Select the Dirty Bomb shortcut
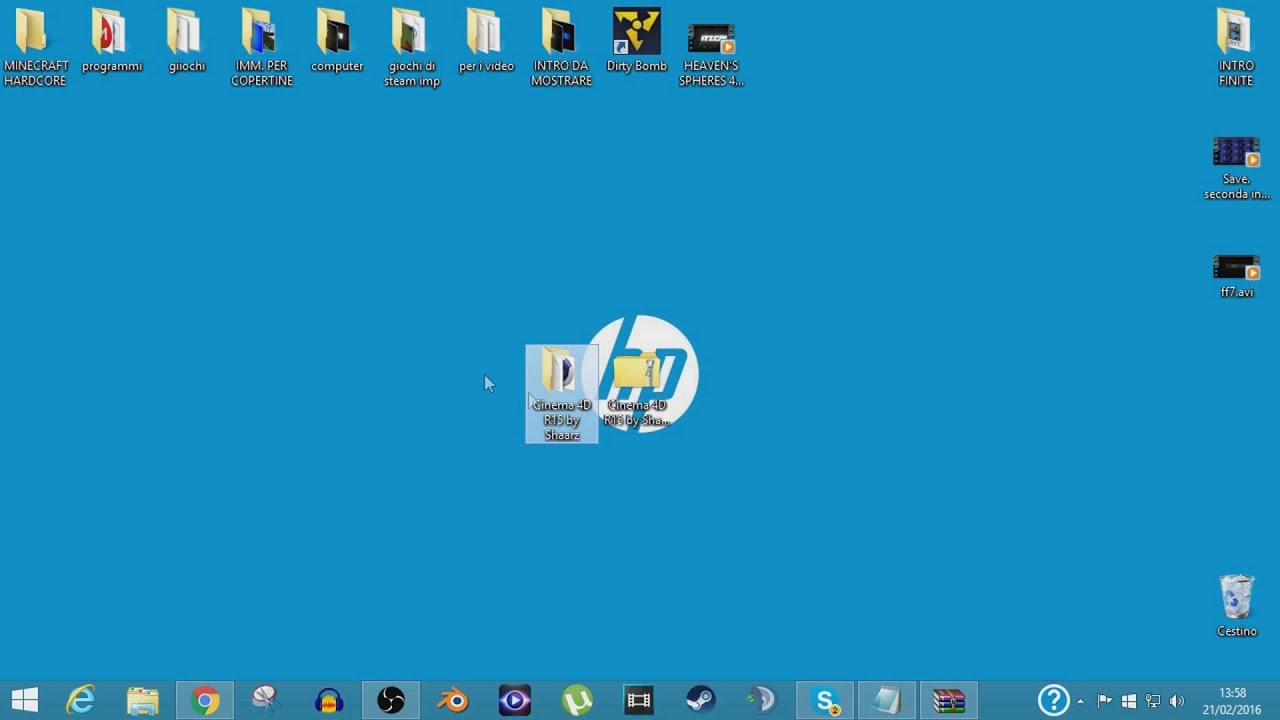This screenshot has height=720, width=1280. point(636,42)
